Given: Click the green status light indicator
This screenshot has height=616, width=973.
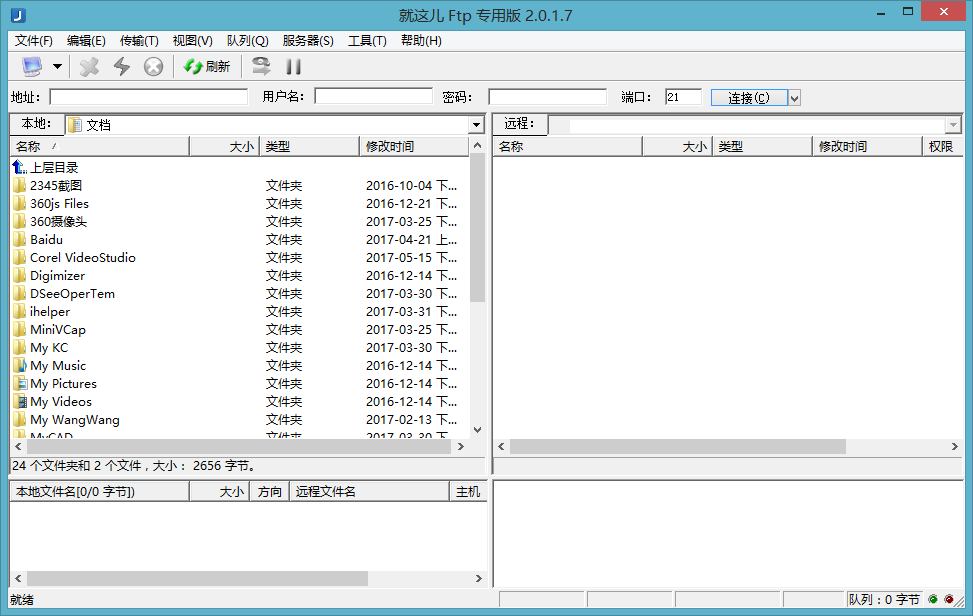Looking at the screenshot, I should (x=933, y=600).
